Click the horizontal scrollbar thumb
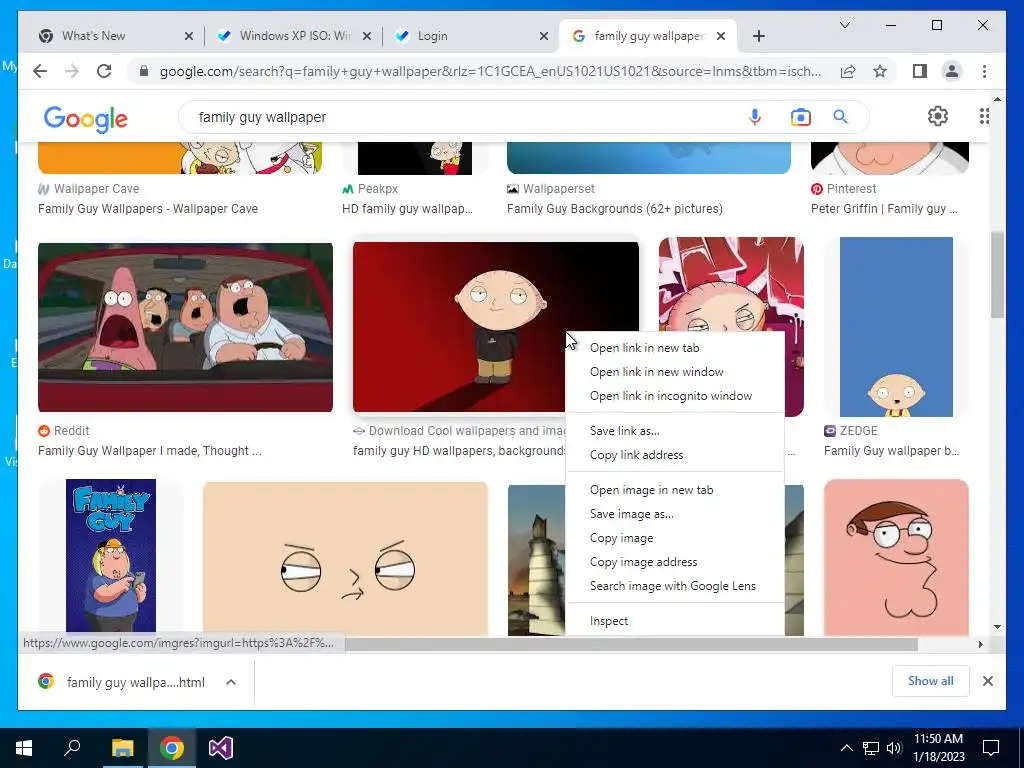The image size is (1024, 768). 631,645
